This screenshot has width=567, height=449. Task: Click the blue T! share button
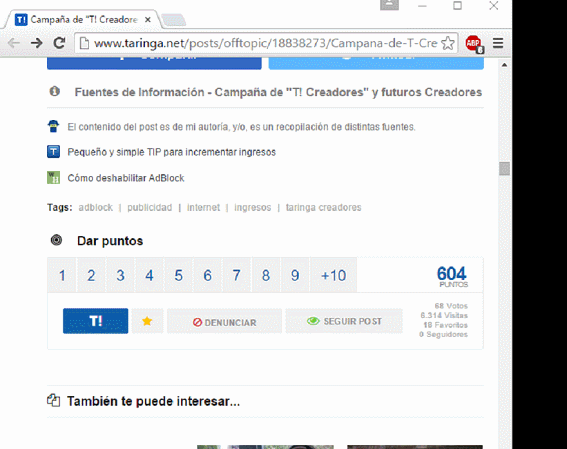[x=95, y=321]
